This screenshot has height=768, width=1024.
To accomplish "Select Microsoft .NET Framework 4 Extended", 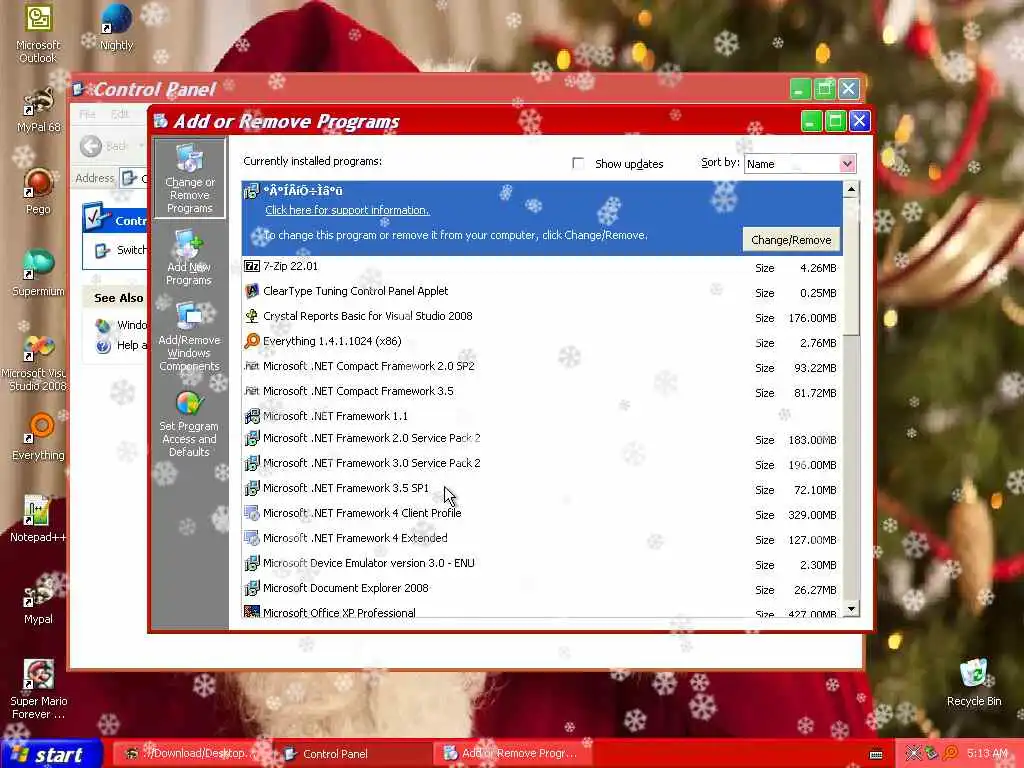I will 542,538.
